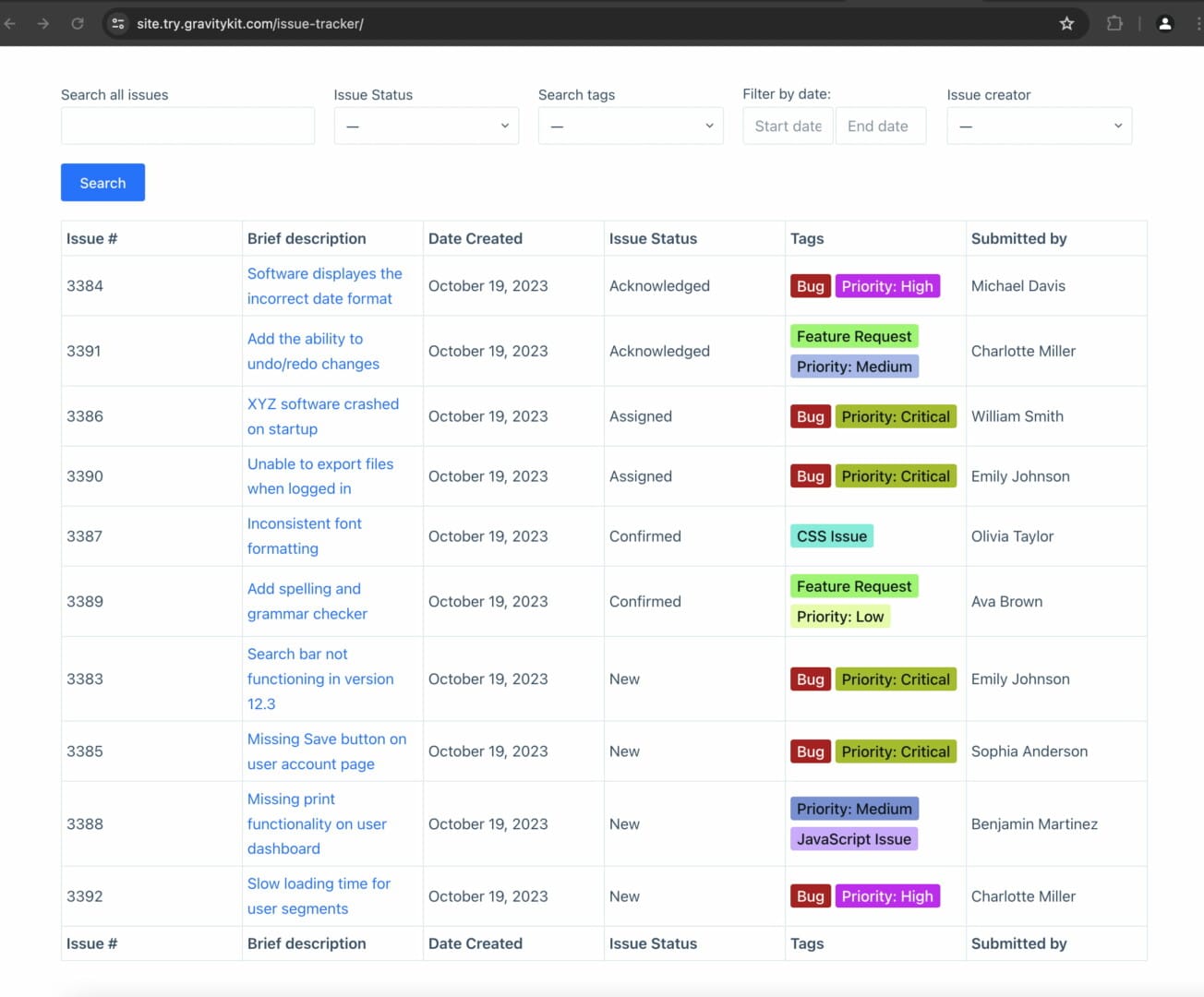Image resolution: width=1204 pixels, height=997 pixels.
Task: Click the JavaScript Issue tag
Action: pos(853,839)
